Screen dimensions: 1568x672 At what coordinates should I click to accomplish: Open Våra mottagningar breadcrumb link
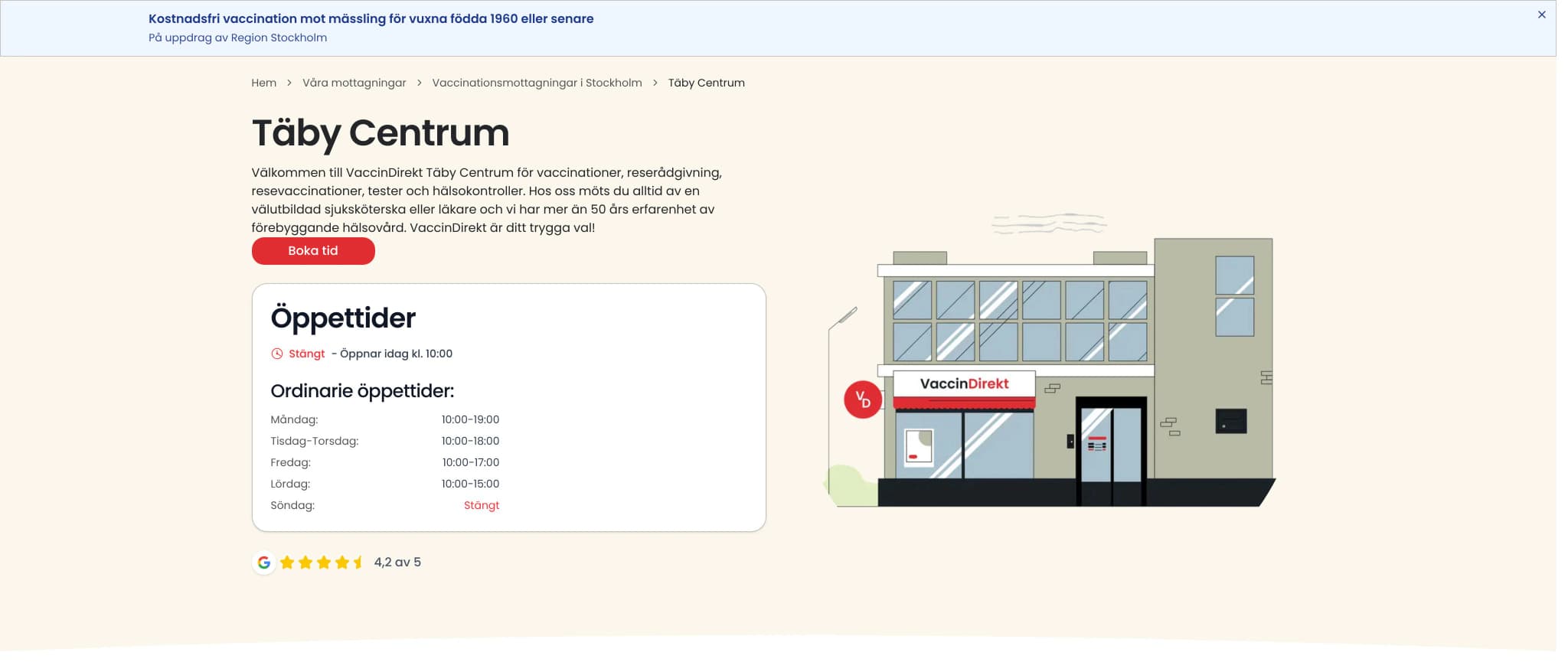(354, 83)
